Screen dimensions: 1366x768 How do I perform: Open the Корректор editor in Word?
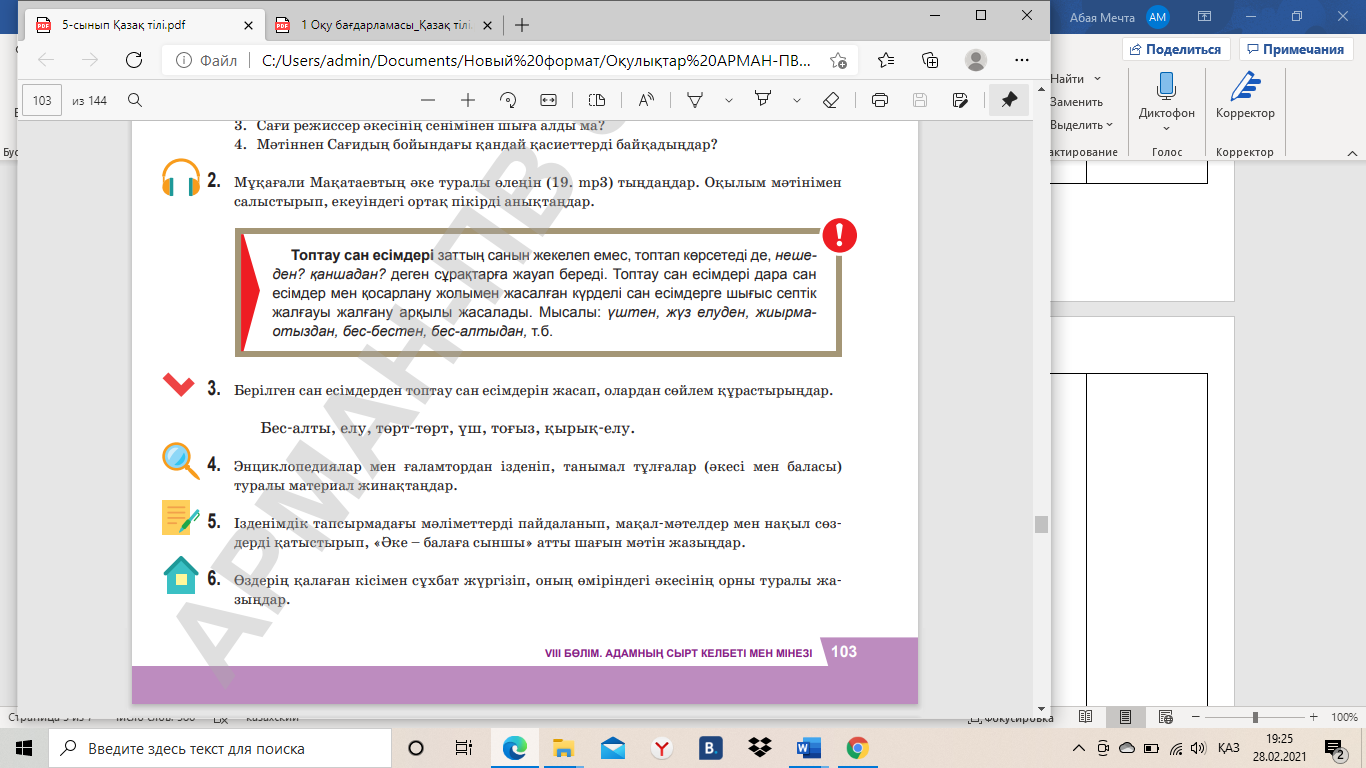point(1245,95)
